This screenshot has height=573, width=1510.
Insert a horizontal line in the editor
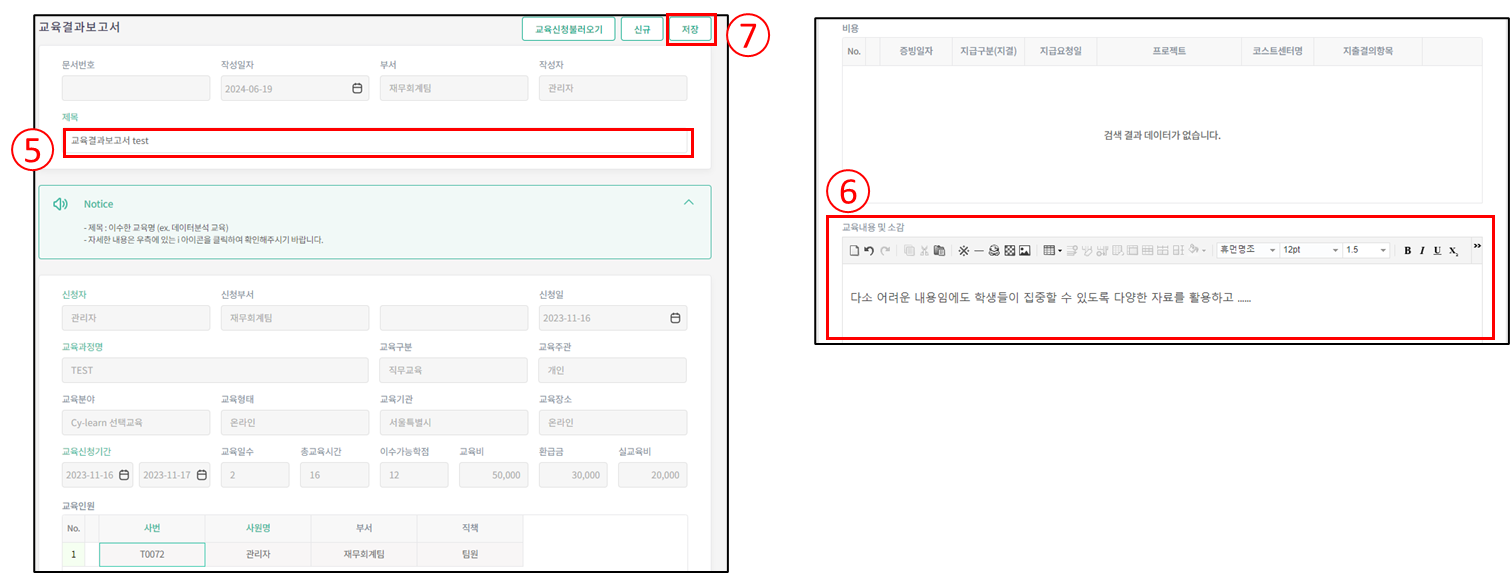(x=979, y=250)
